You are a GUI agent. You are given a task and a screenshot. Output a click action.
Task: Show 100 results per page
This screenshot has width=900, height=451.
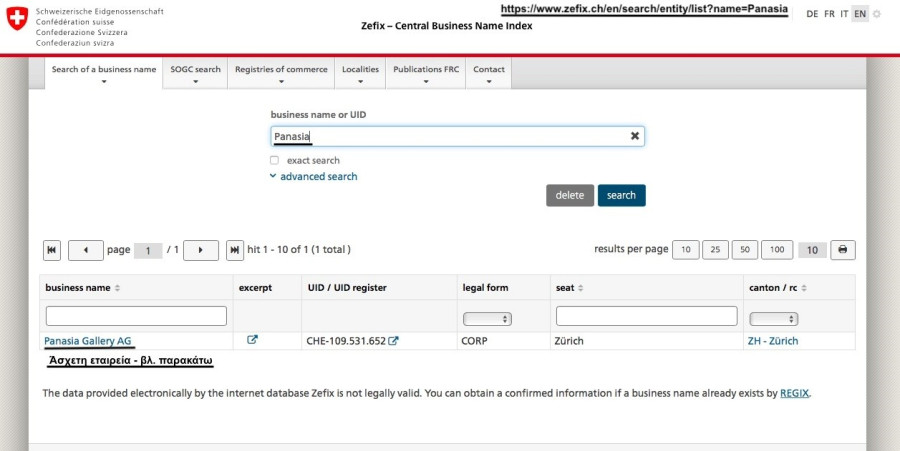pos(777,250)
